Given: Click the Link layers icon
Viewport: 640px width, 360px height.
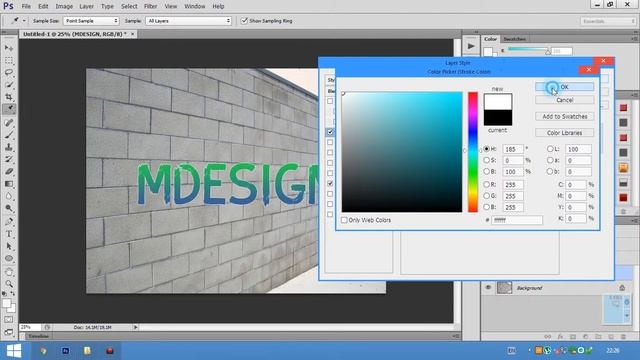Looking at the screenshot, I should click(548, 337).
